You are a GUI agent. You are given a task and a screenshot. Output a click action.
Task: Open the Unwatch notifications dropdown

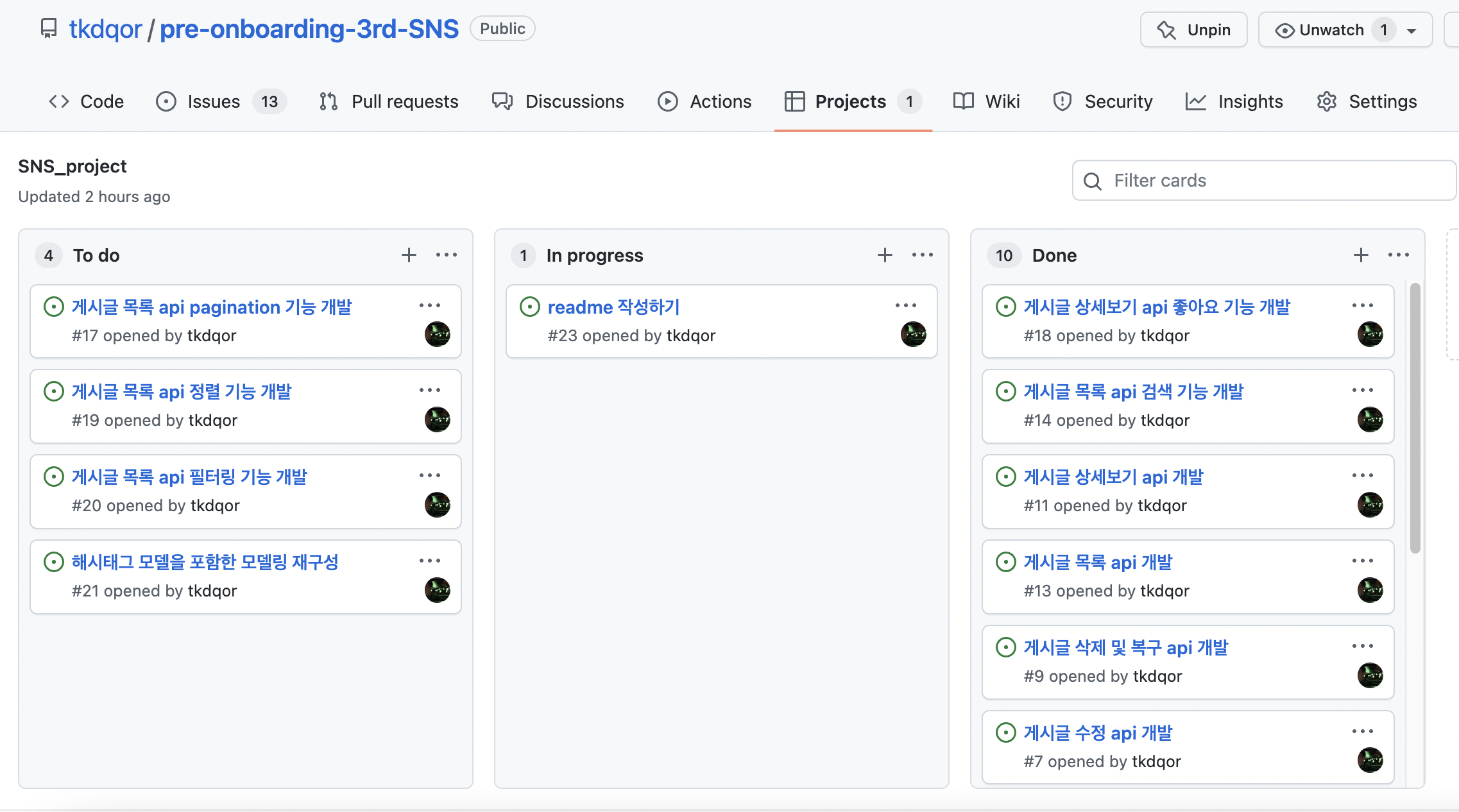(x=1345, y=30)
